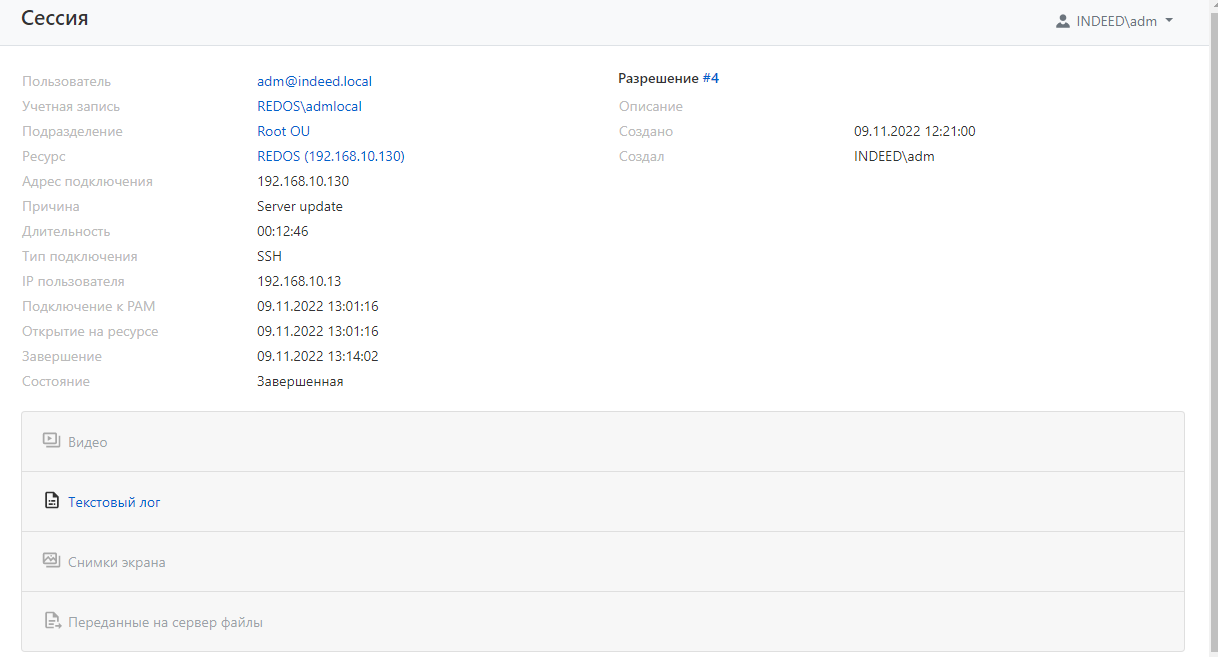Go to the Root OU division
Screen dimensions: 1218x657
[283, 131]
